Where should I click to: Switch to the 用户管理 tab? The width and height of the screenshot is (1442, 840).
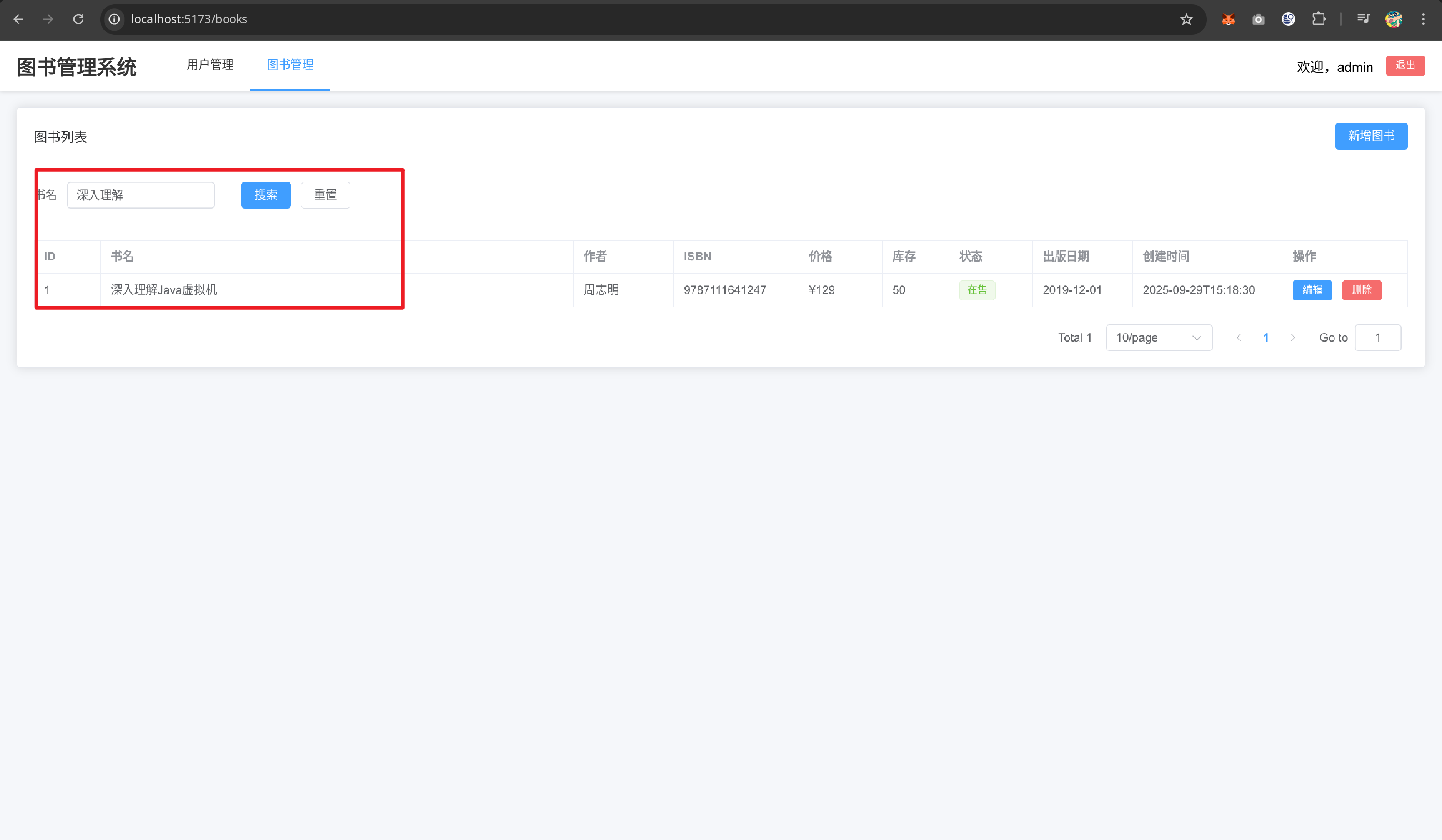pos(210,65)
